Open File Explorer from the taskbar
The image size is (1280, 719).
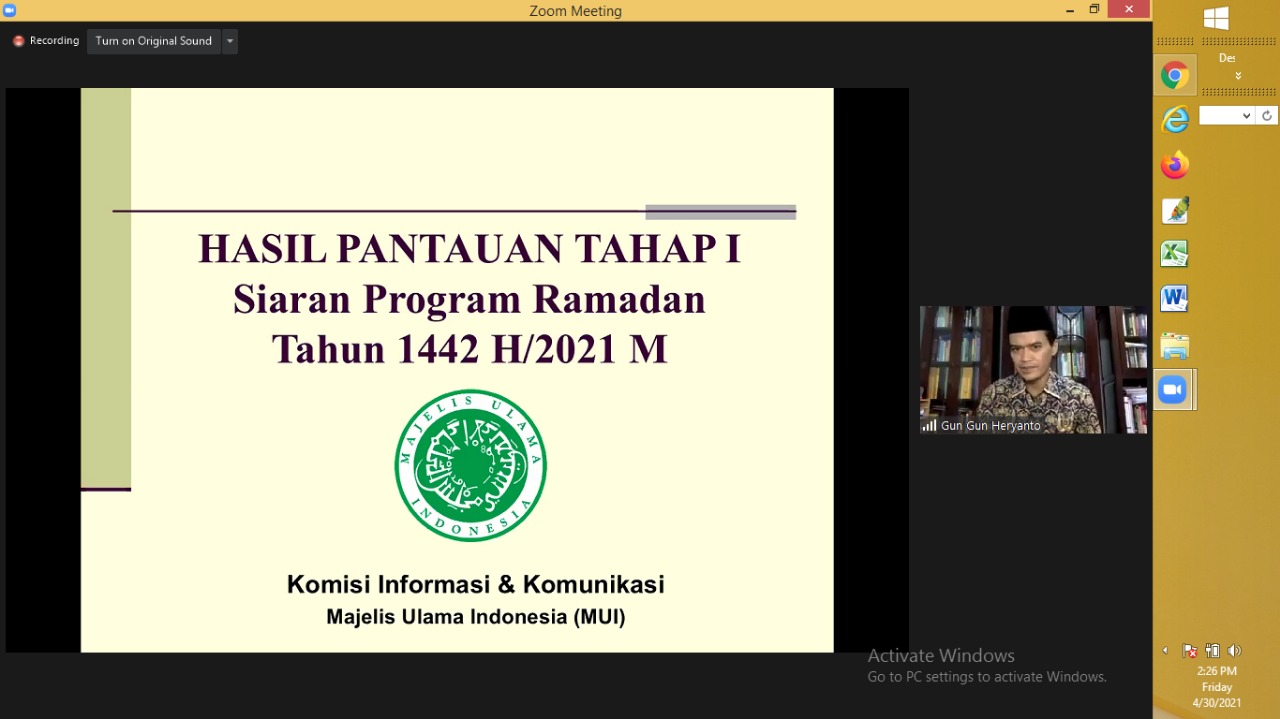coord(1174,346)
